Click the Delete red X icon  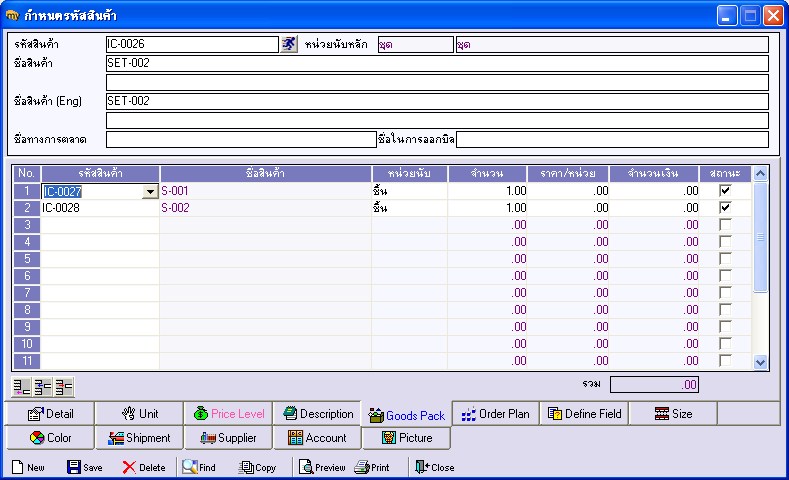129,467
